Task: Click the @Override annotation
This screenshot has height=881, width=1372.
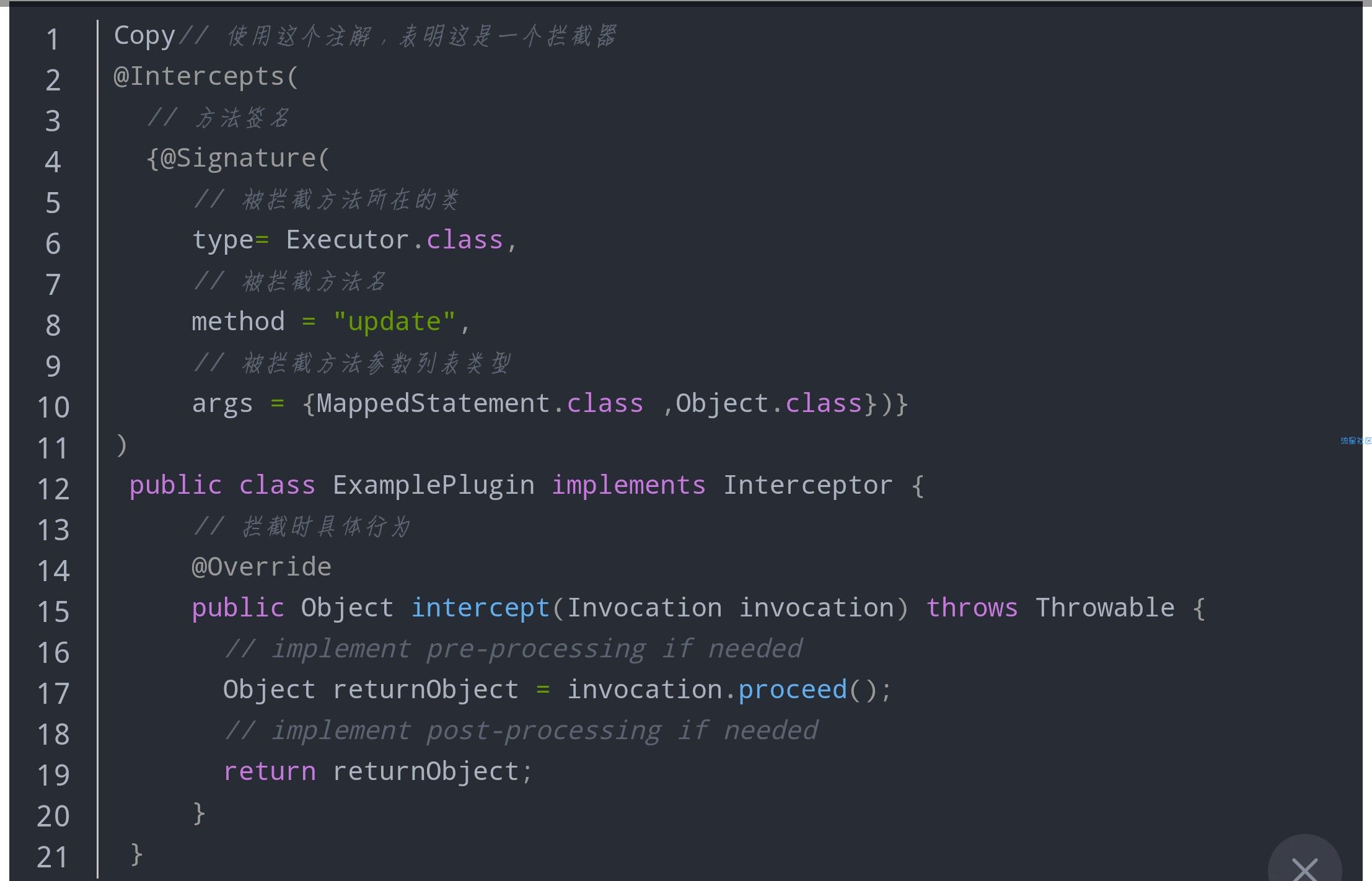Action: pos(262,567)
